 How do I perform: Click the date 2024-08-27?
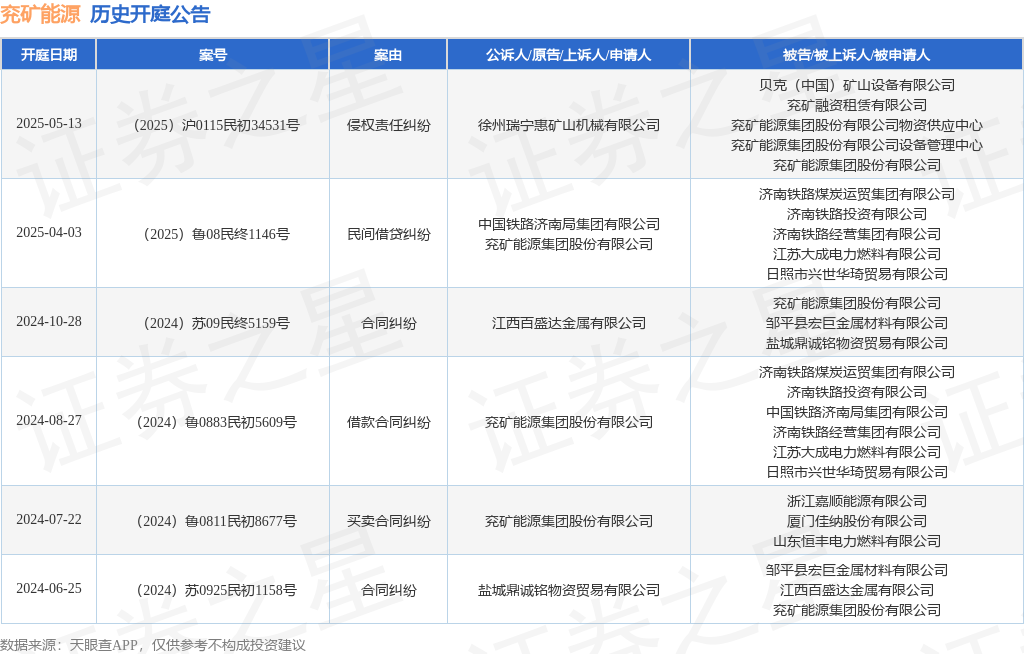pyautogui.click(x=49, y=420)
